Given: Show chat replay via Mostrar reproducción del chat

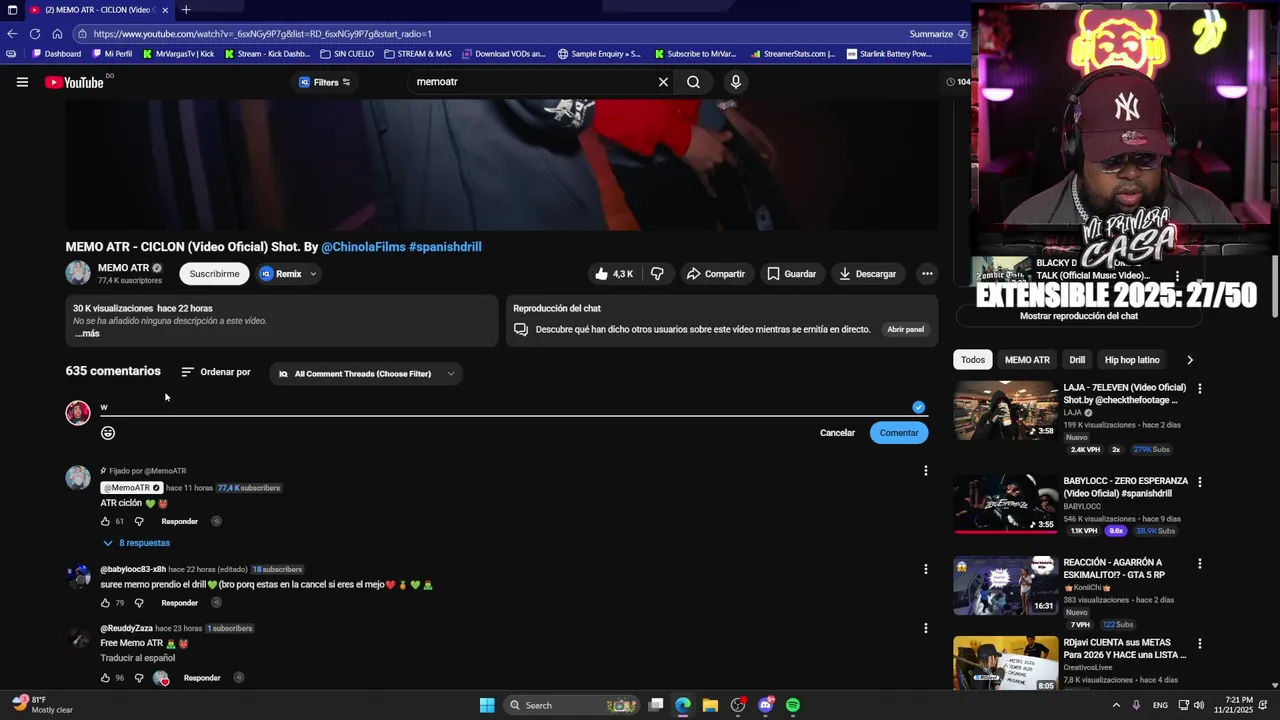Looking at the screenshot, I should click(1079, 316).
